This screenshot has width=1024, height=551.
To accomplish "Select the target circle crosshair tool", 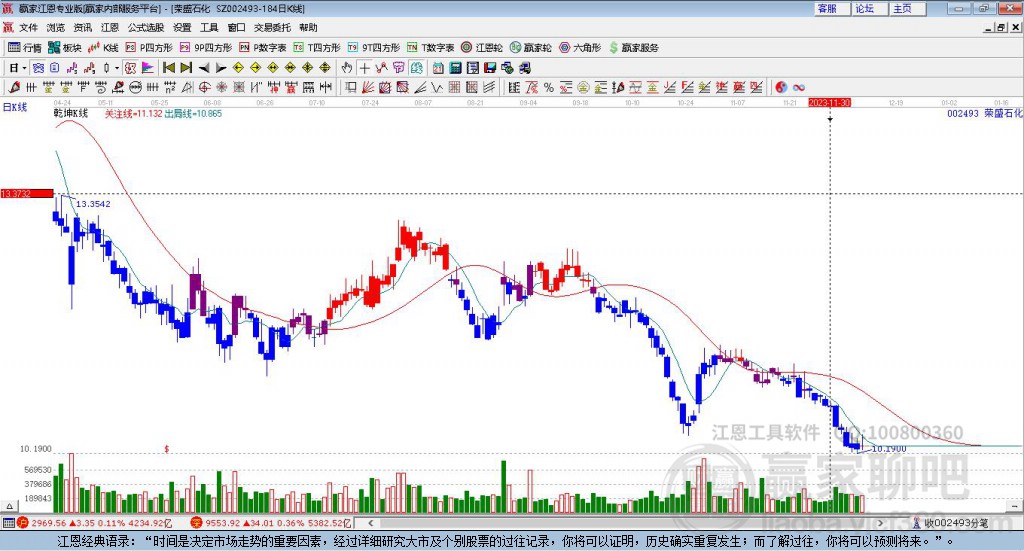I will (x=204, y=87).
